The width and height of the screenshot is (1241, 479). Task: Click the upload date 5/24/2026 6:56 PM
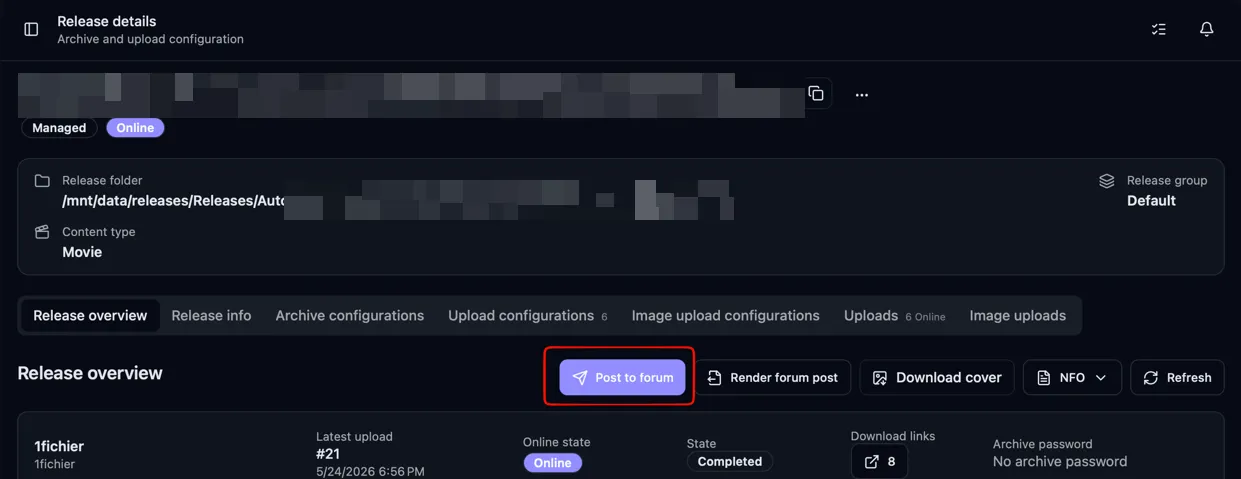click(370, 471)
